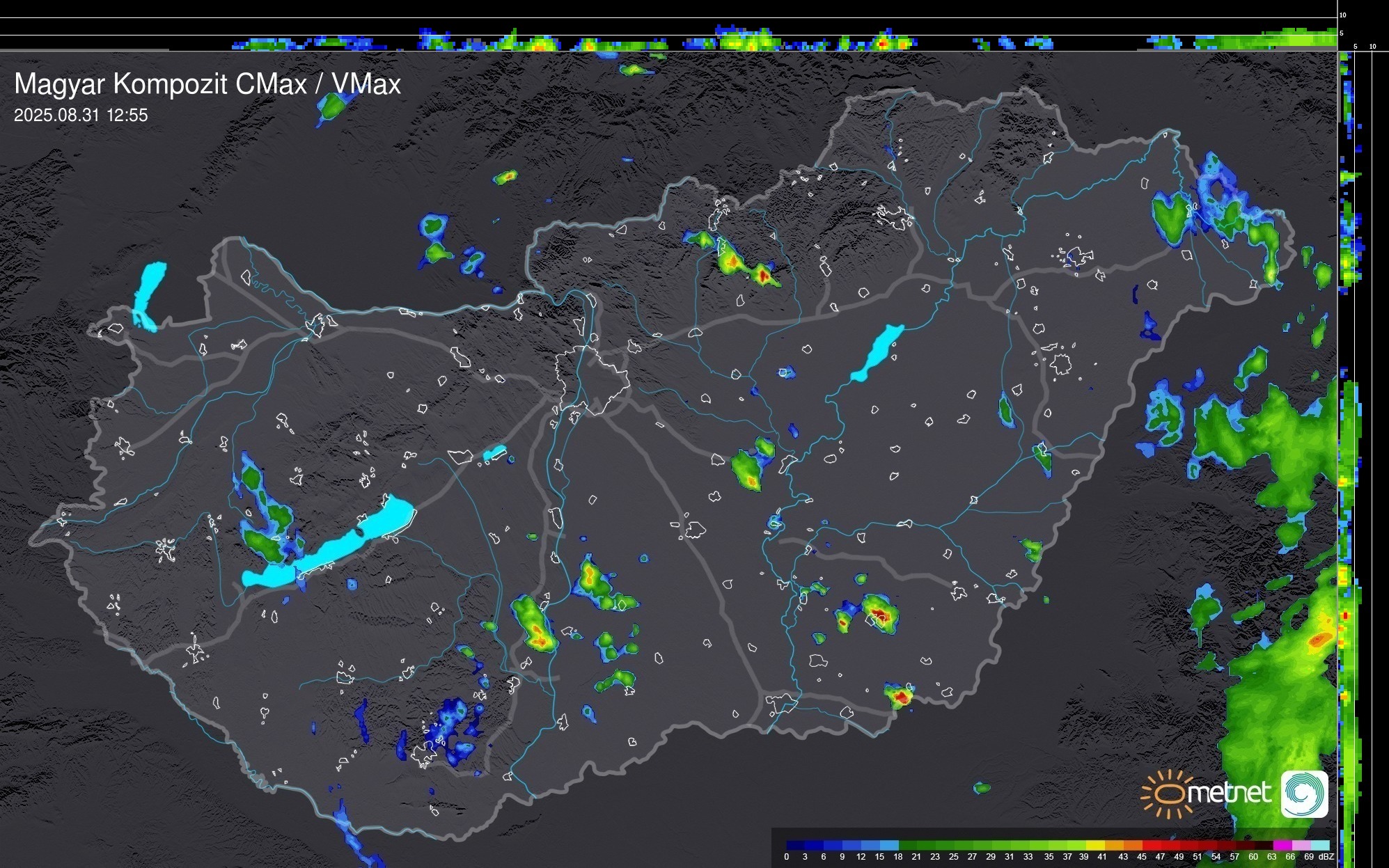Select the yellow 39 dBZ legend swatch
The width and height of the screenshot is (1389, 868).
[1094, 846]
